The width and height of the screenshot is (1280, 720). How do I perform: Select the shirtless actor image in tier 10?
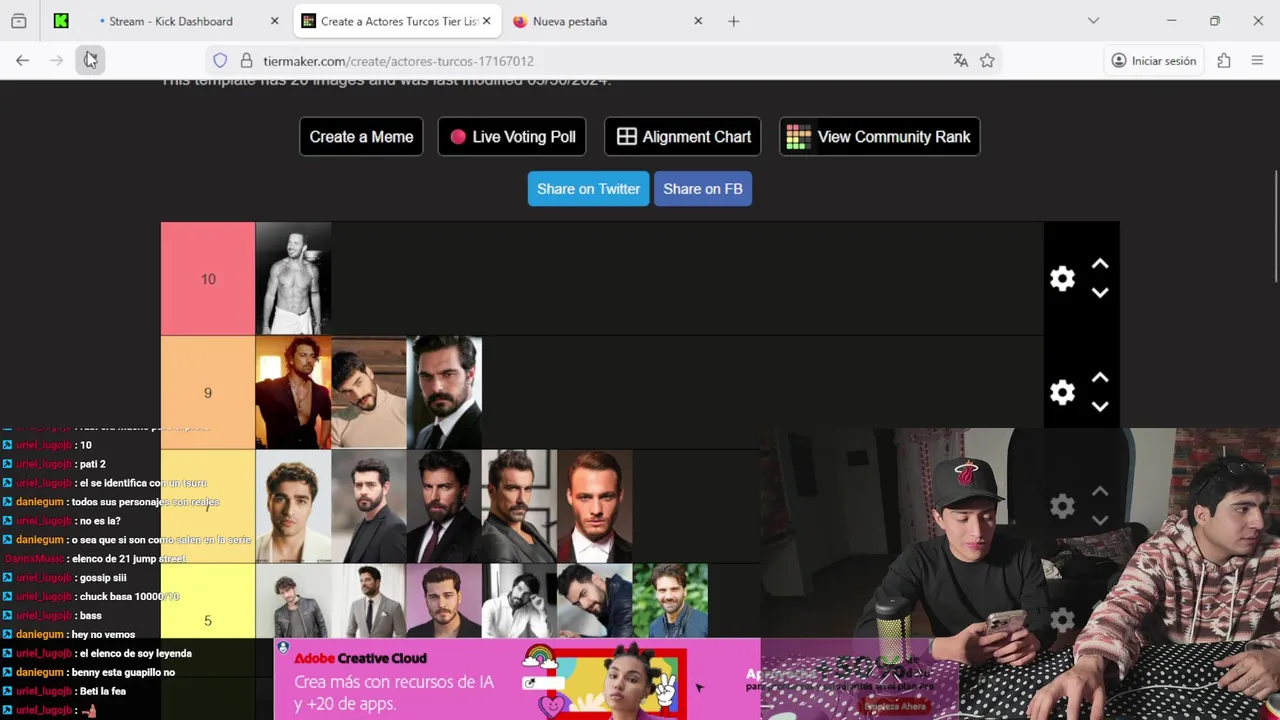point(293,279)
